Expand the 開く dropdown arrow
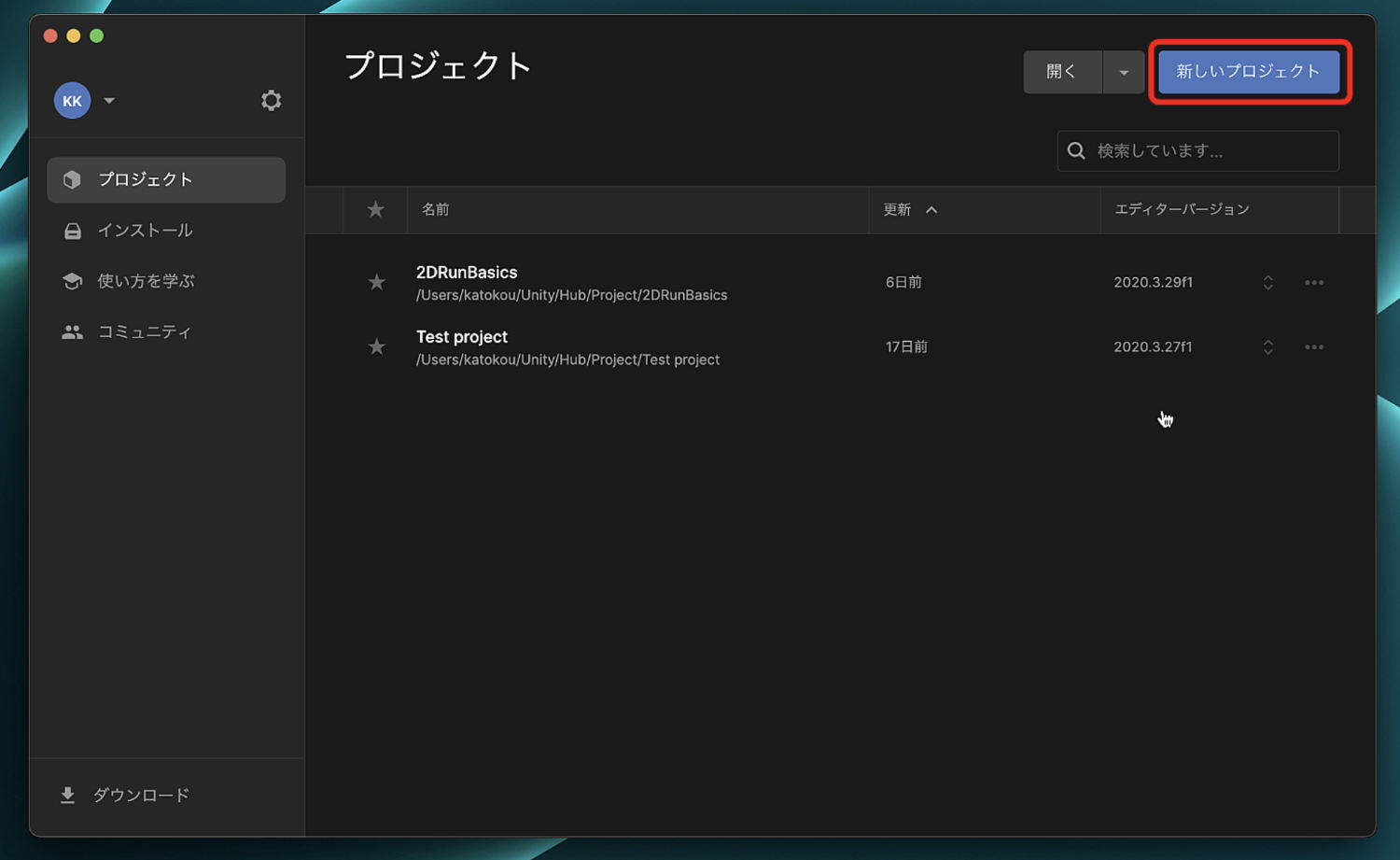The height and width of the screenshot is (860, 1400). pyautogui.click(x=1124, y=72)
